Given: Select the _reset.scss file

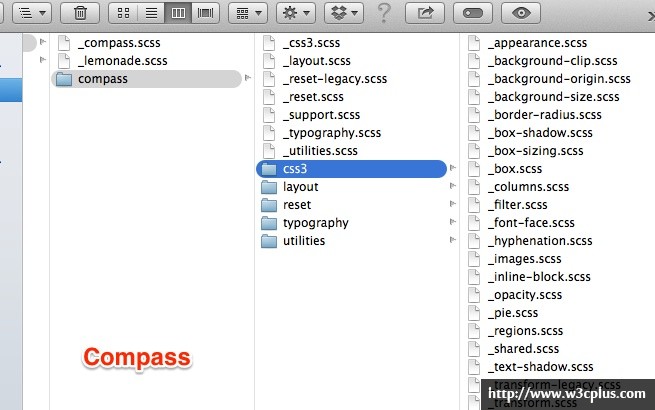Looking at the screenshot, I should 313,97.
